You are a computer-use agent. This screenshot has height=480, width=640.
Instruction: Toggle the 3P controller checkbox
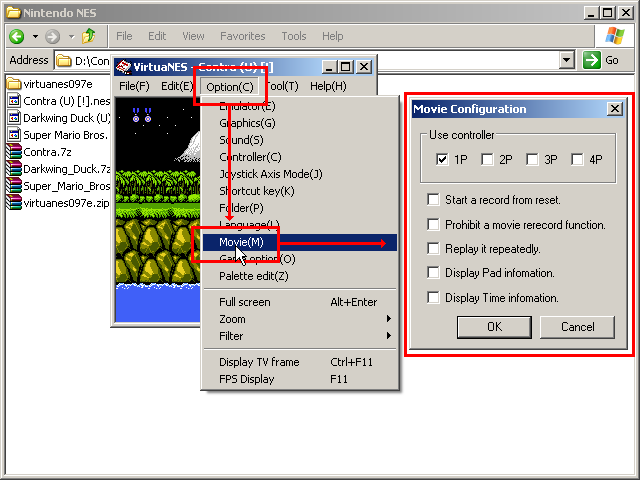click(x=532, y=159)
